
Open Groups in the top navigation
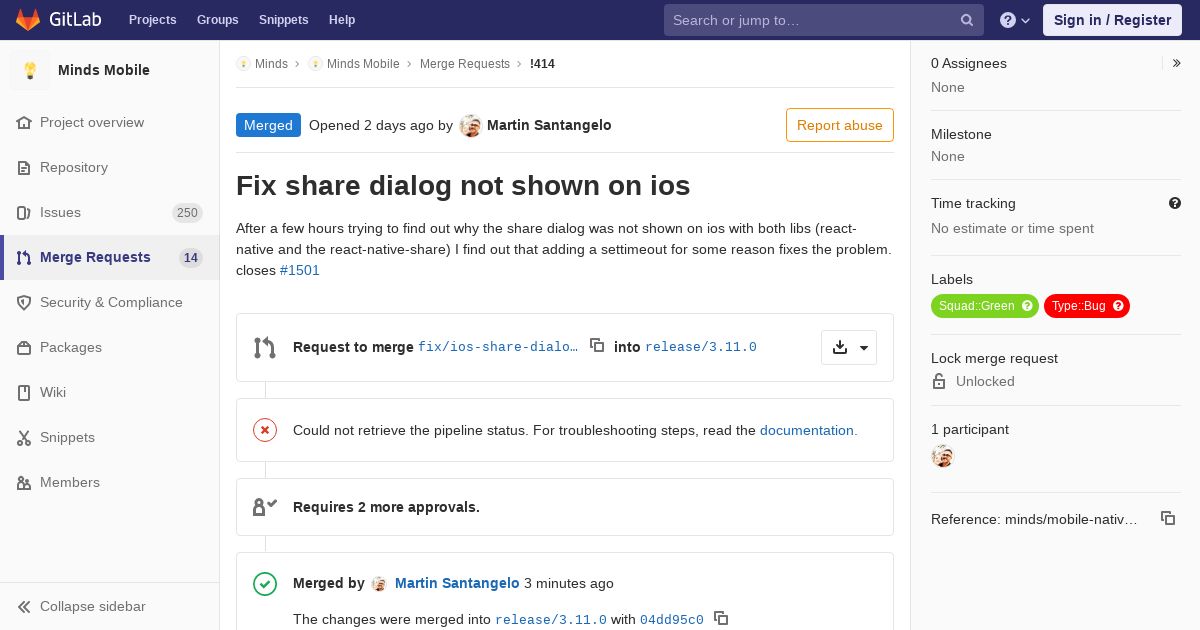coord(217,20)
